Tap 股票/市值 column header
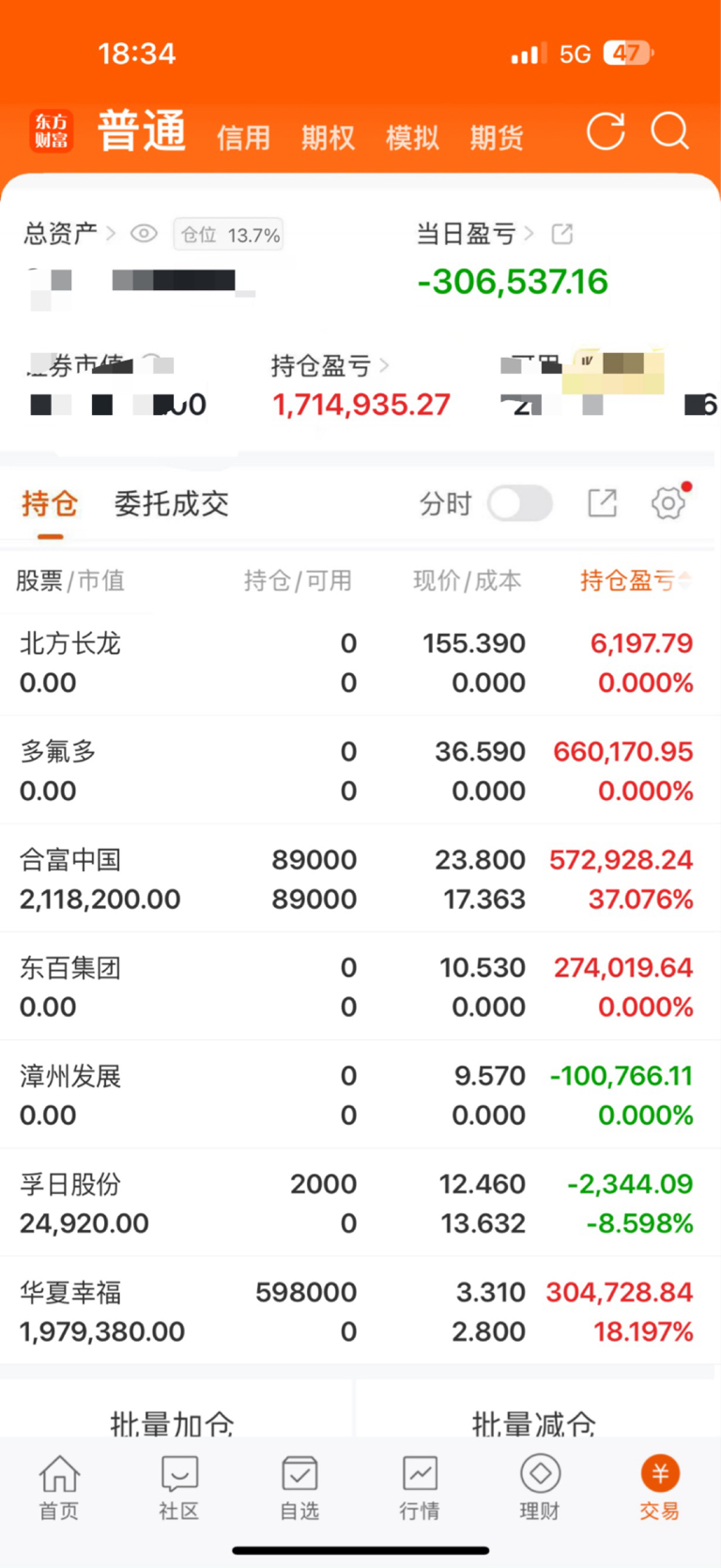The width and height of the screenshot is (721, 1568). point(69,580)
